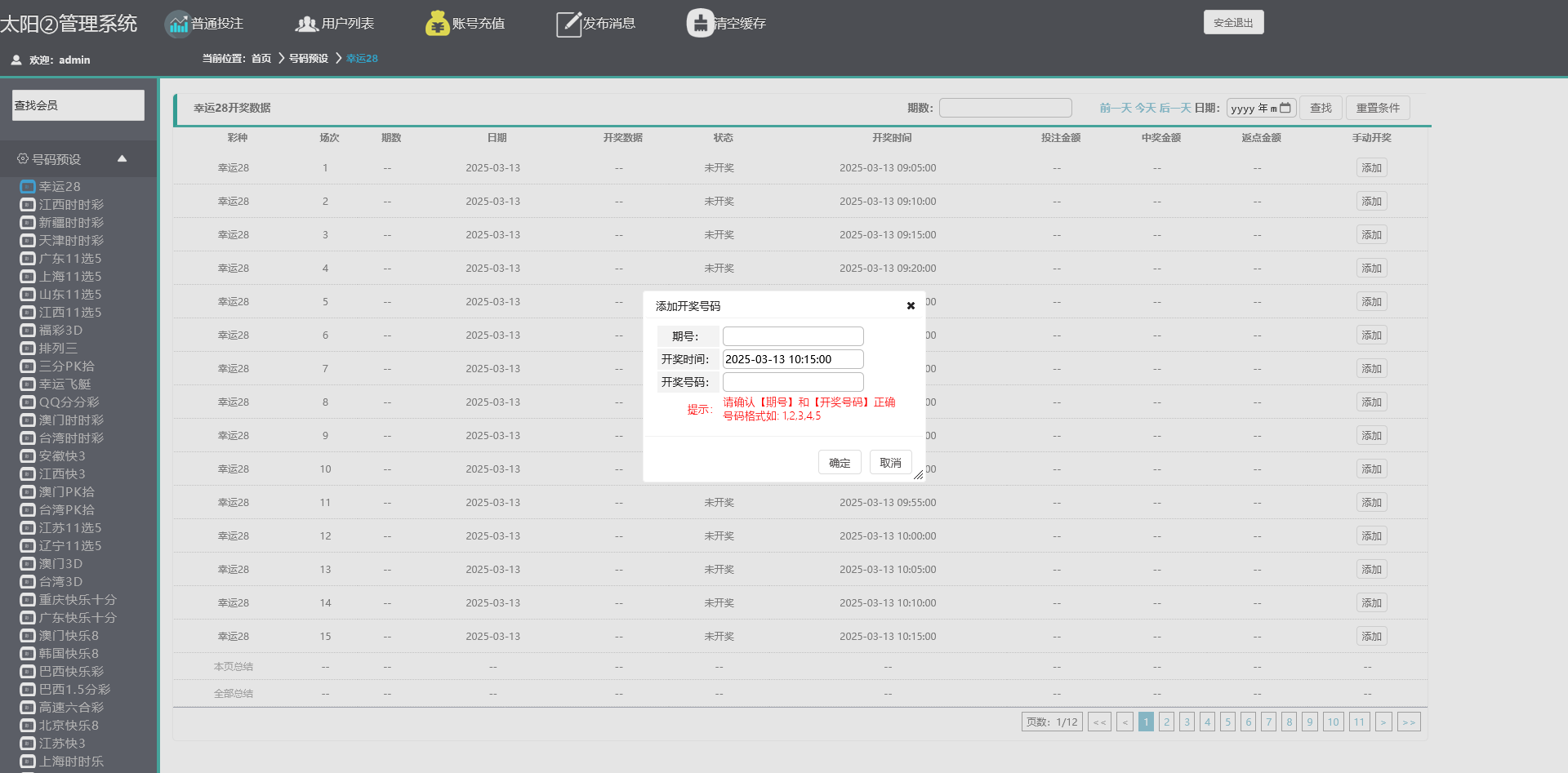Click the 澳门3D sidebar icon
Screen dimensions: 1568x773
coord(28,563)
